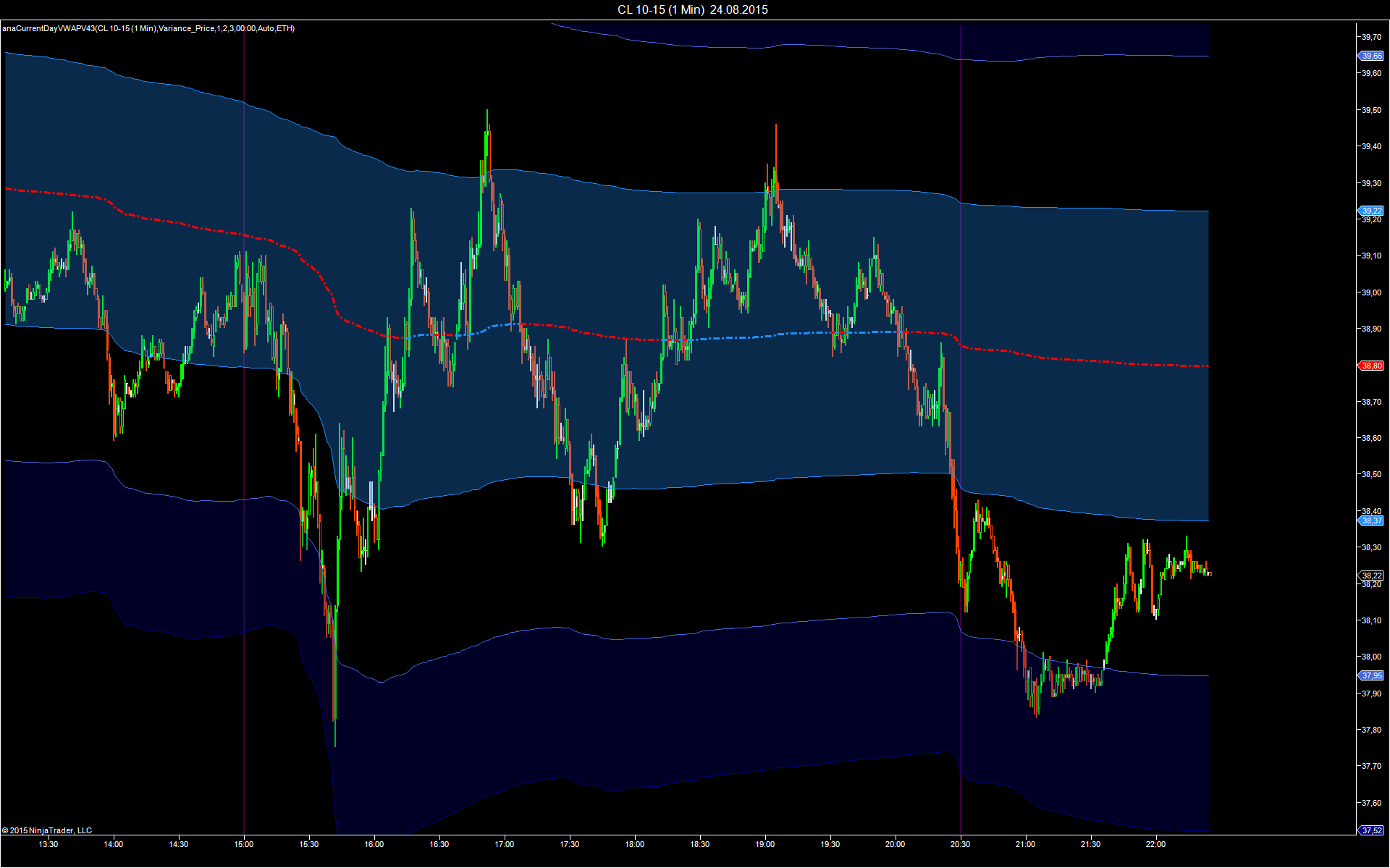1390x868 pixels.
Task: Click the 39,22 band price marker
Action: (x=1371, y=211)
